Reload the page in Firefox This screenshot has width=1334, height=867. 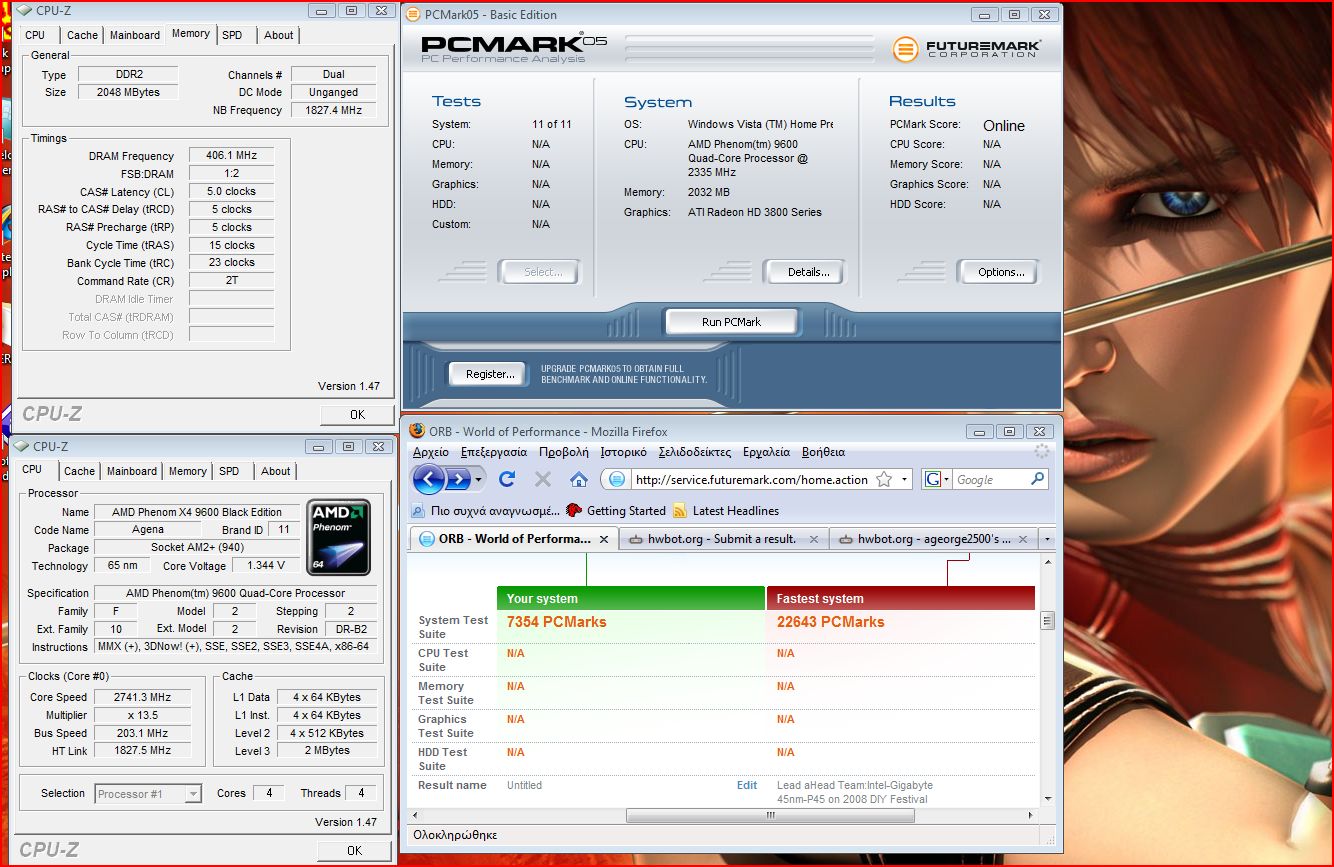[507, 479]
